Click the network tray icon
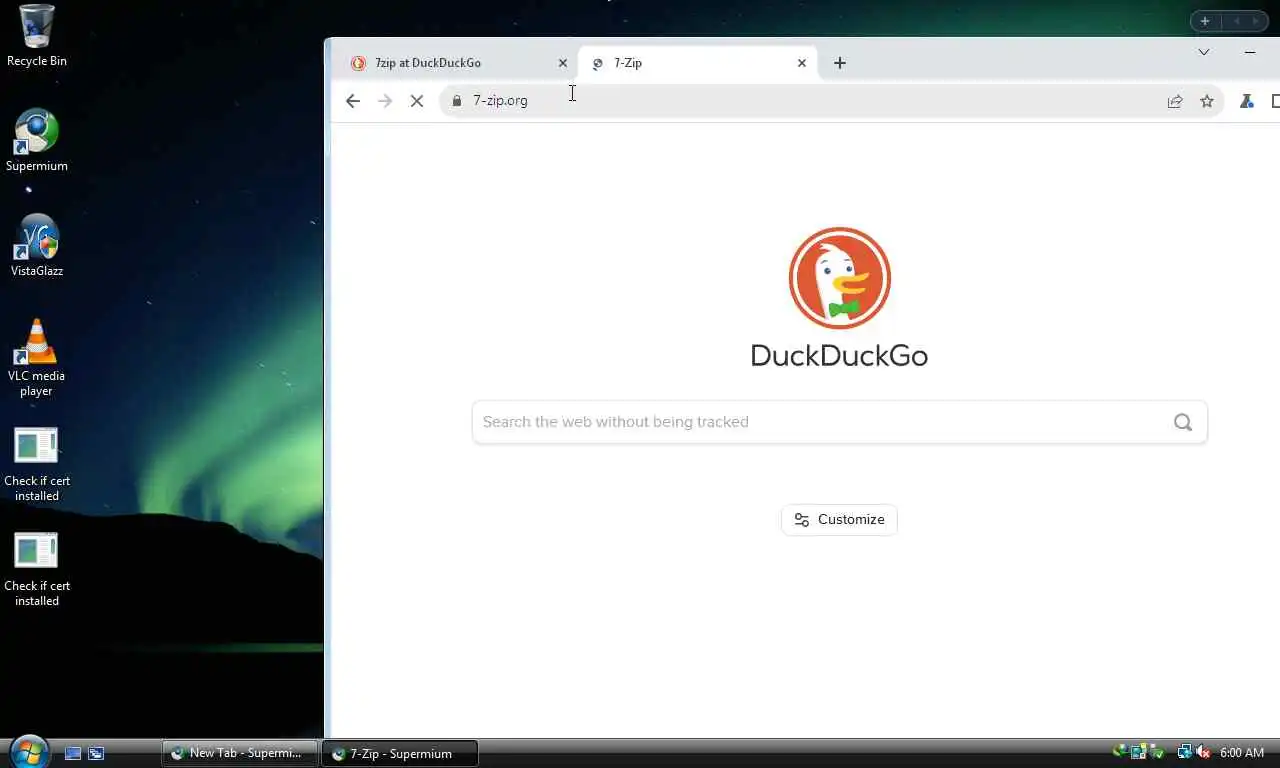The width and height of the screenshot is (1280, 768). pos(1185,752)
